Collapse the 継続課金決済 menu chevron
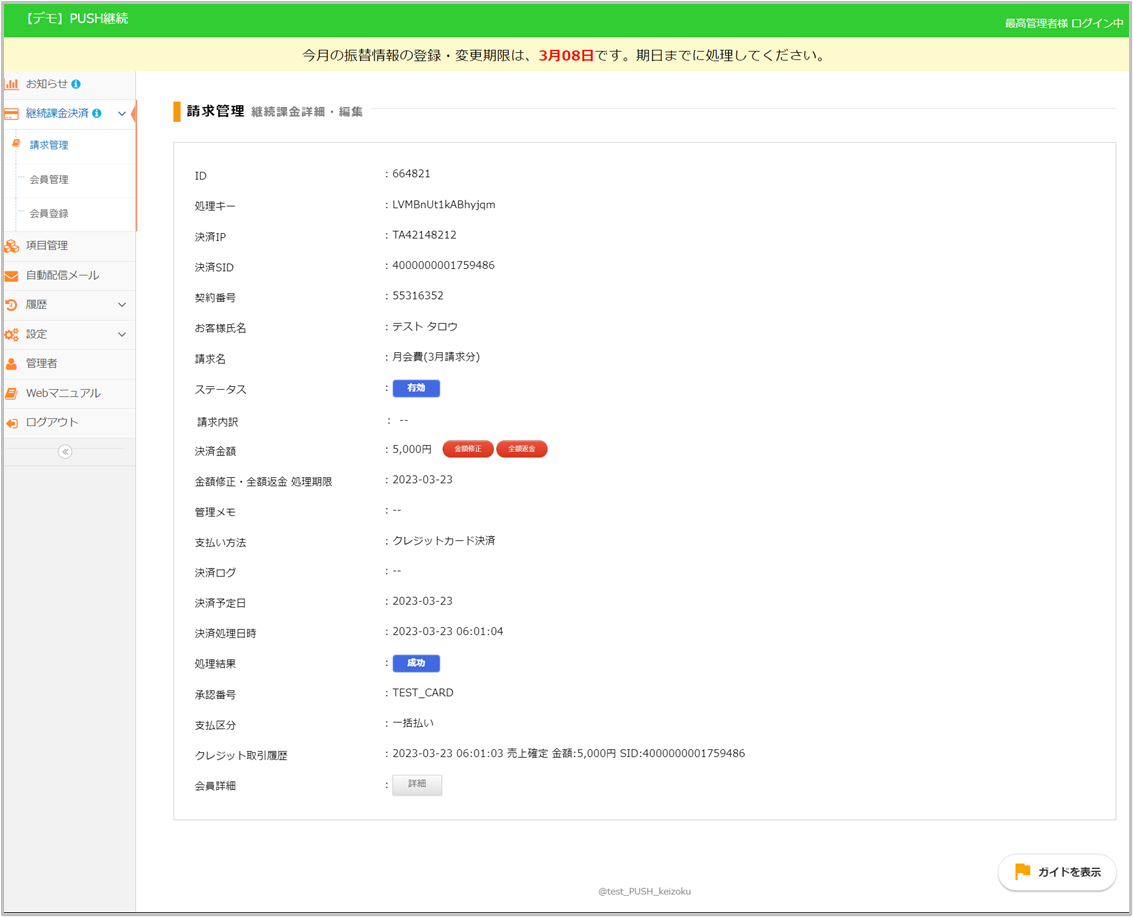The width and height of the screenshot is (1133, 917). (x=122, y=114)
